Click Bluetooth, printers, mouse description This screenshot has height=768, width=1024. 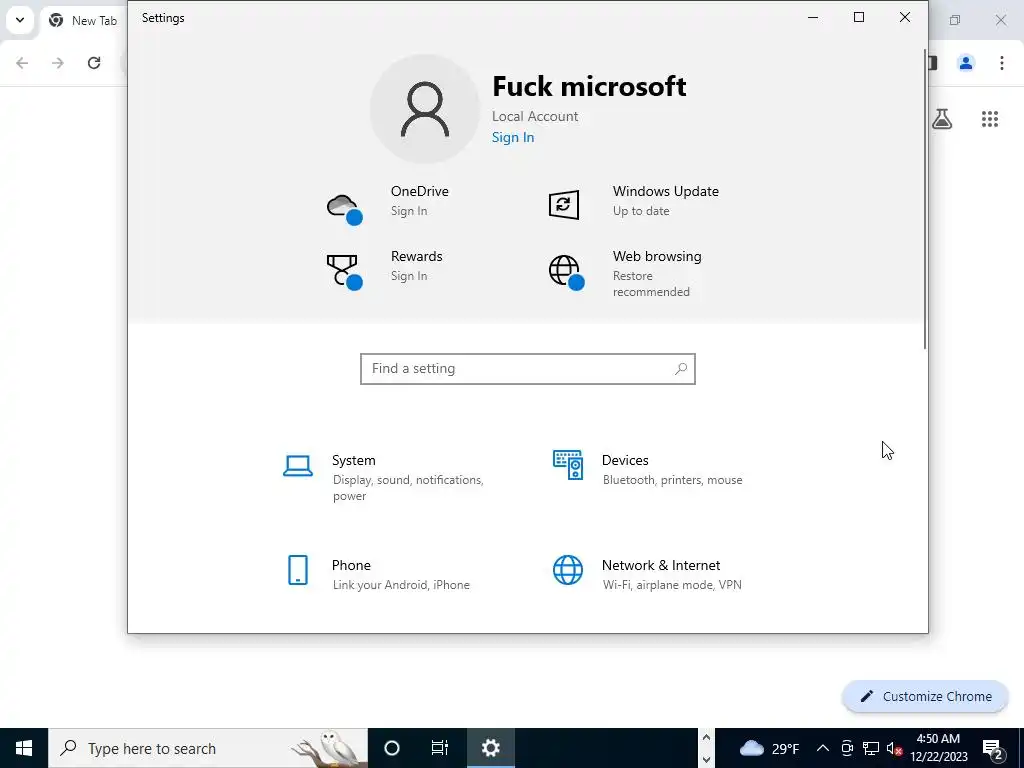coord(672,480)
